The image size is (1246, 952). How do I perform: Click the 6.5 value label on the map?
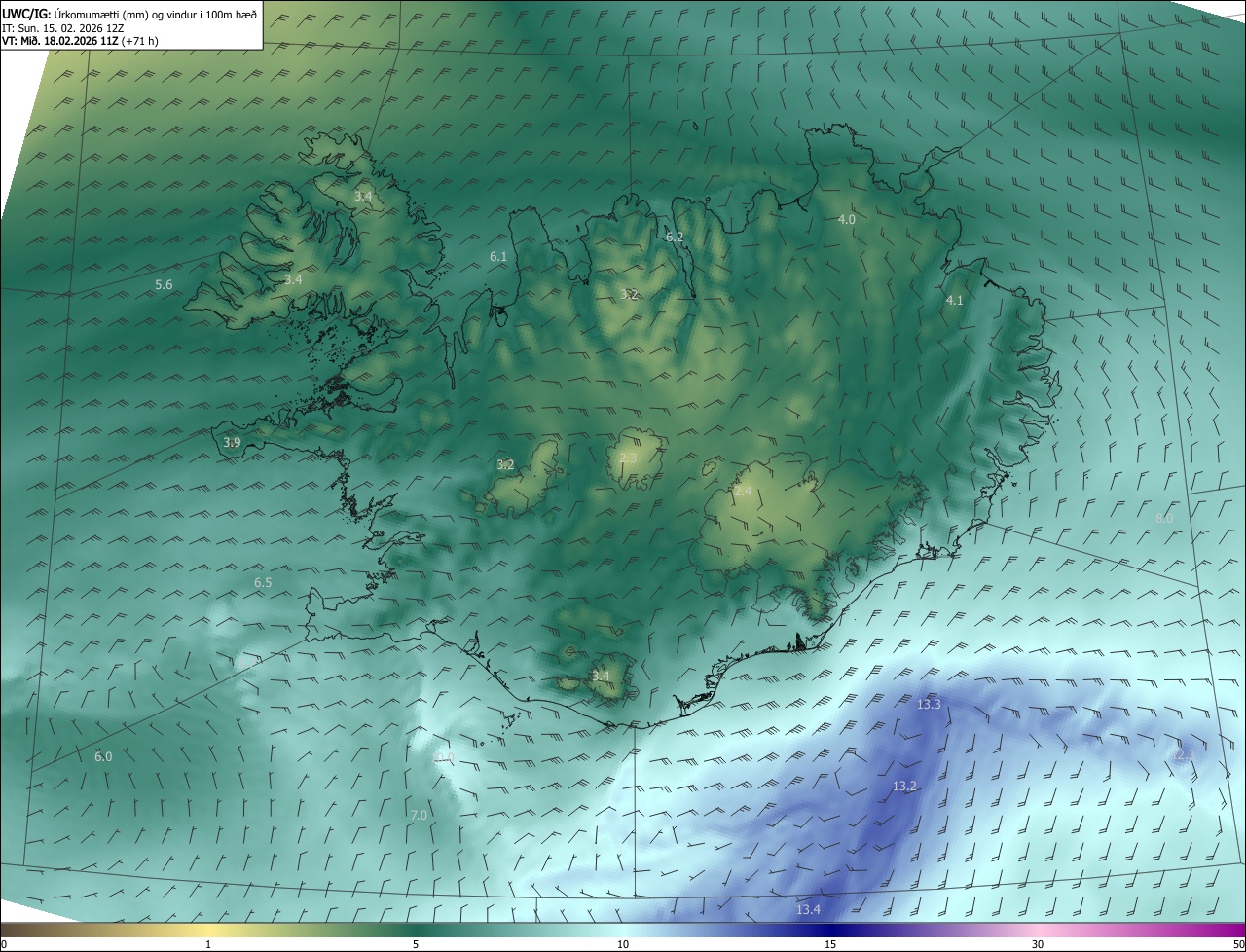[263, 583]
